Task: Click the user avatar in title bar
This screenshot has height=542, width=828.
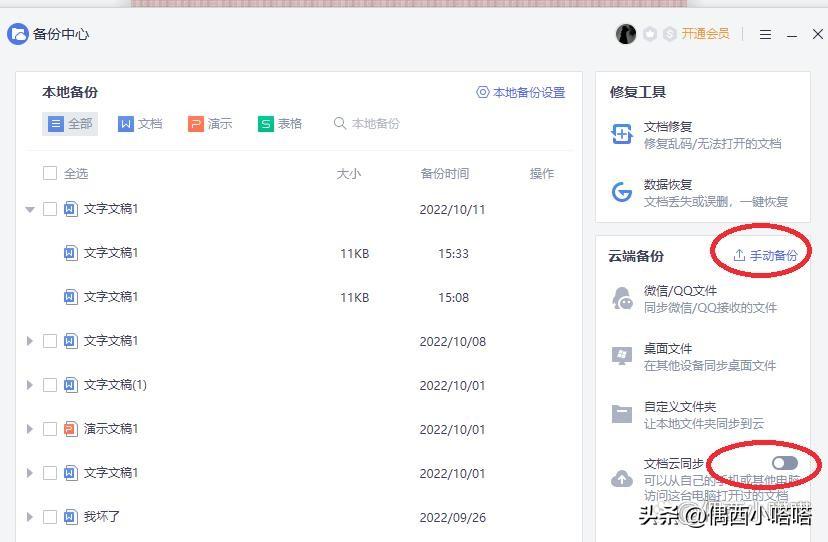Action: click(626, 34)
